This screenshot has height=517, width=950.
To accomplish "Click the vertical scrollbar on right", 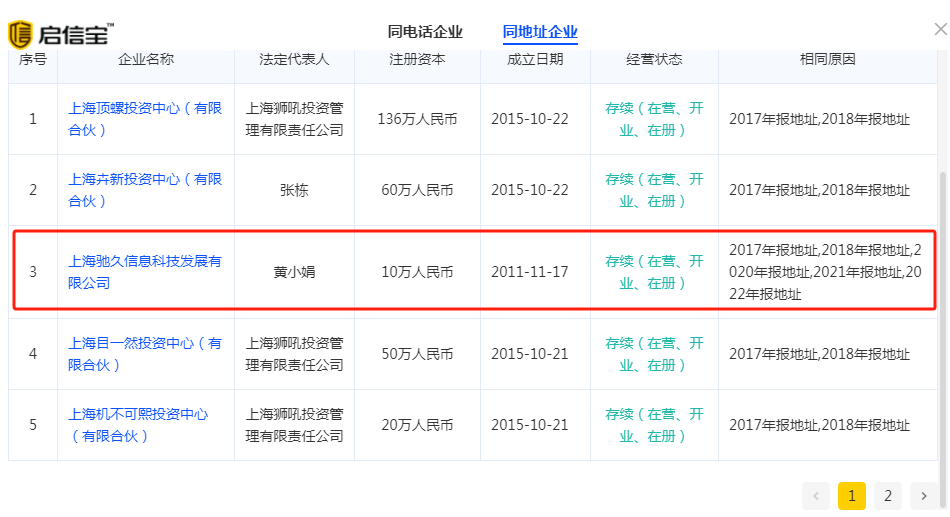I will tap(943, 339).
